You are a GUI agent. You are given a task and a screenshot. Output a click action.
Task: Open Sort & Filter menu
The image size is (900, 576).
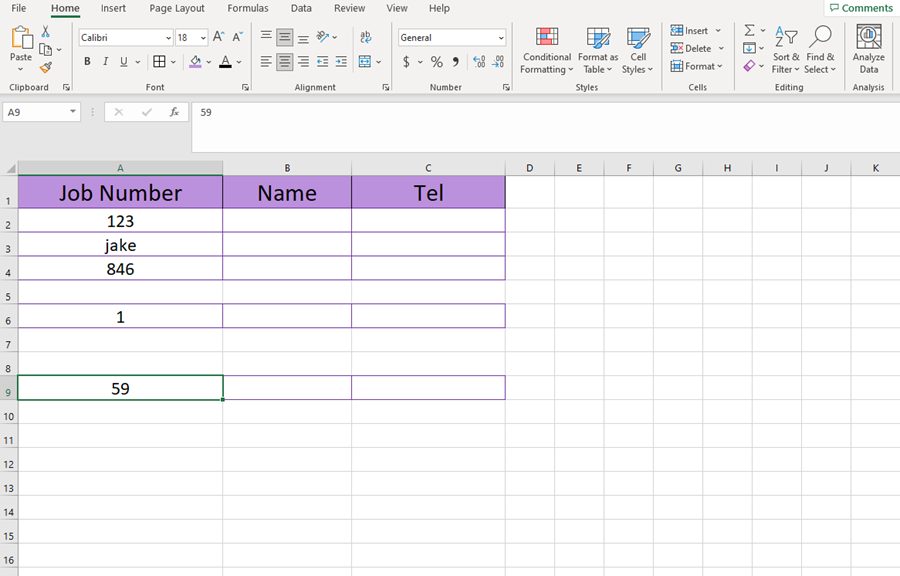[786, 49]
